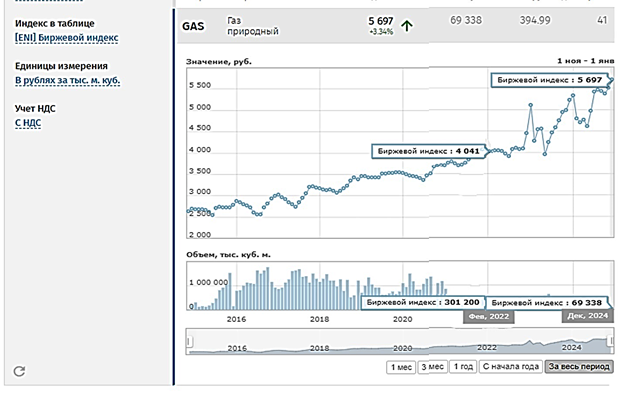This screenshot has width=624, height=402.
Task: Click the GAS ticker in the table row
Action: coord(194,25)
